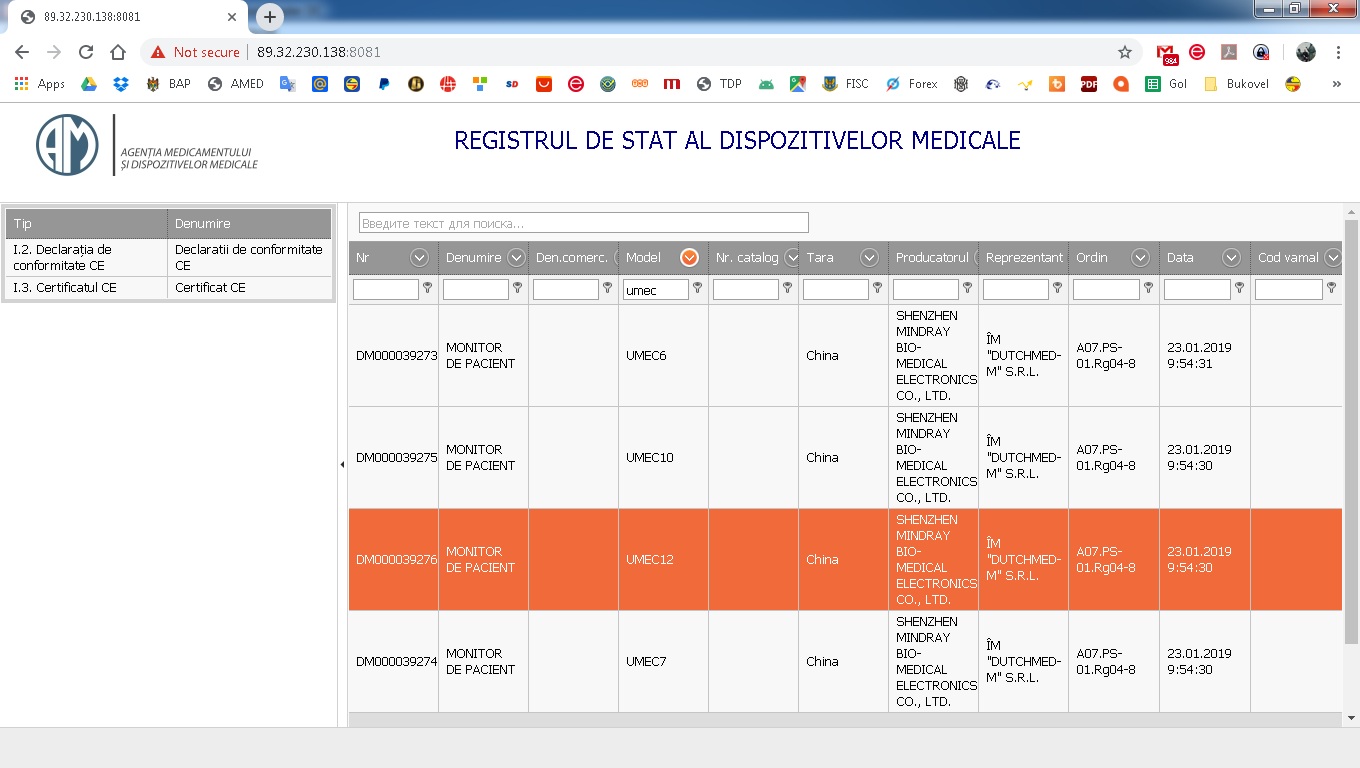The height and width of the screenshot is (768, 1360).
Task: Click the filter icon in Nr column
Action: click(x=428, y=288)
